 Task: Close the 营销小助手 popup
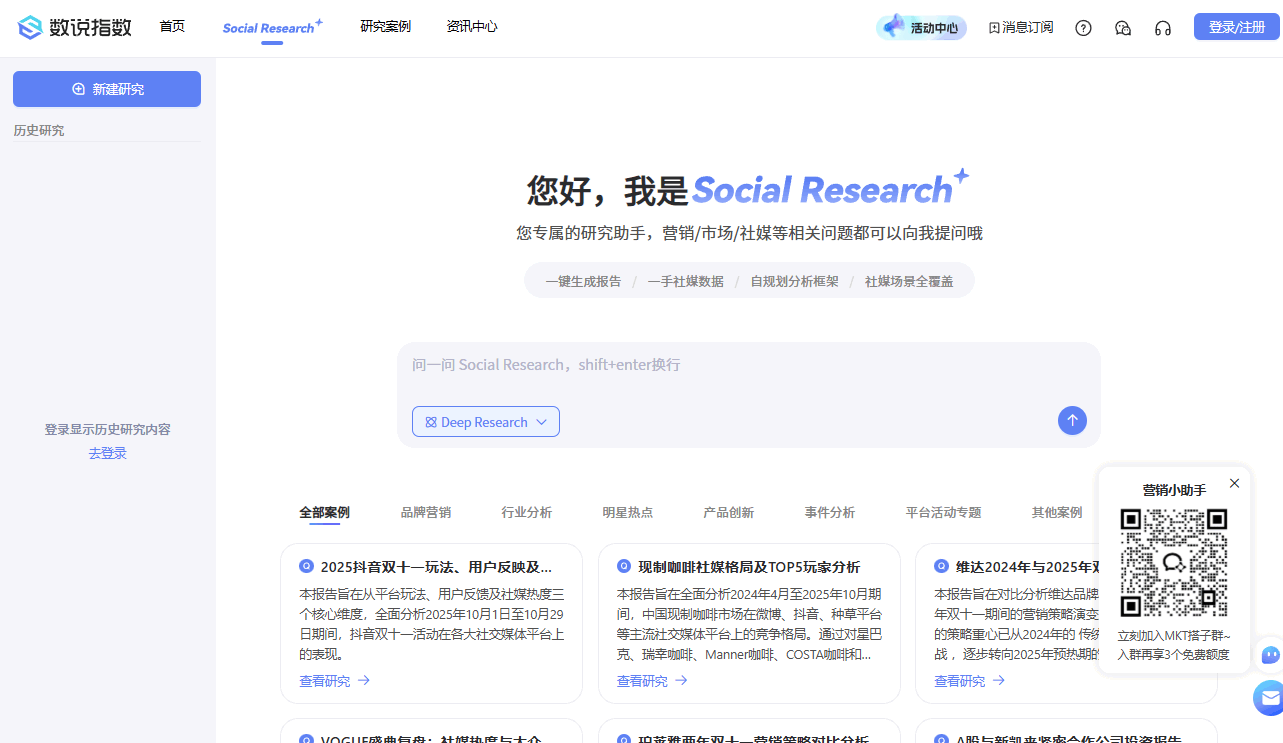(x=1234, y=483)
